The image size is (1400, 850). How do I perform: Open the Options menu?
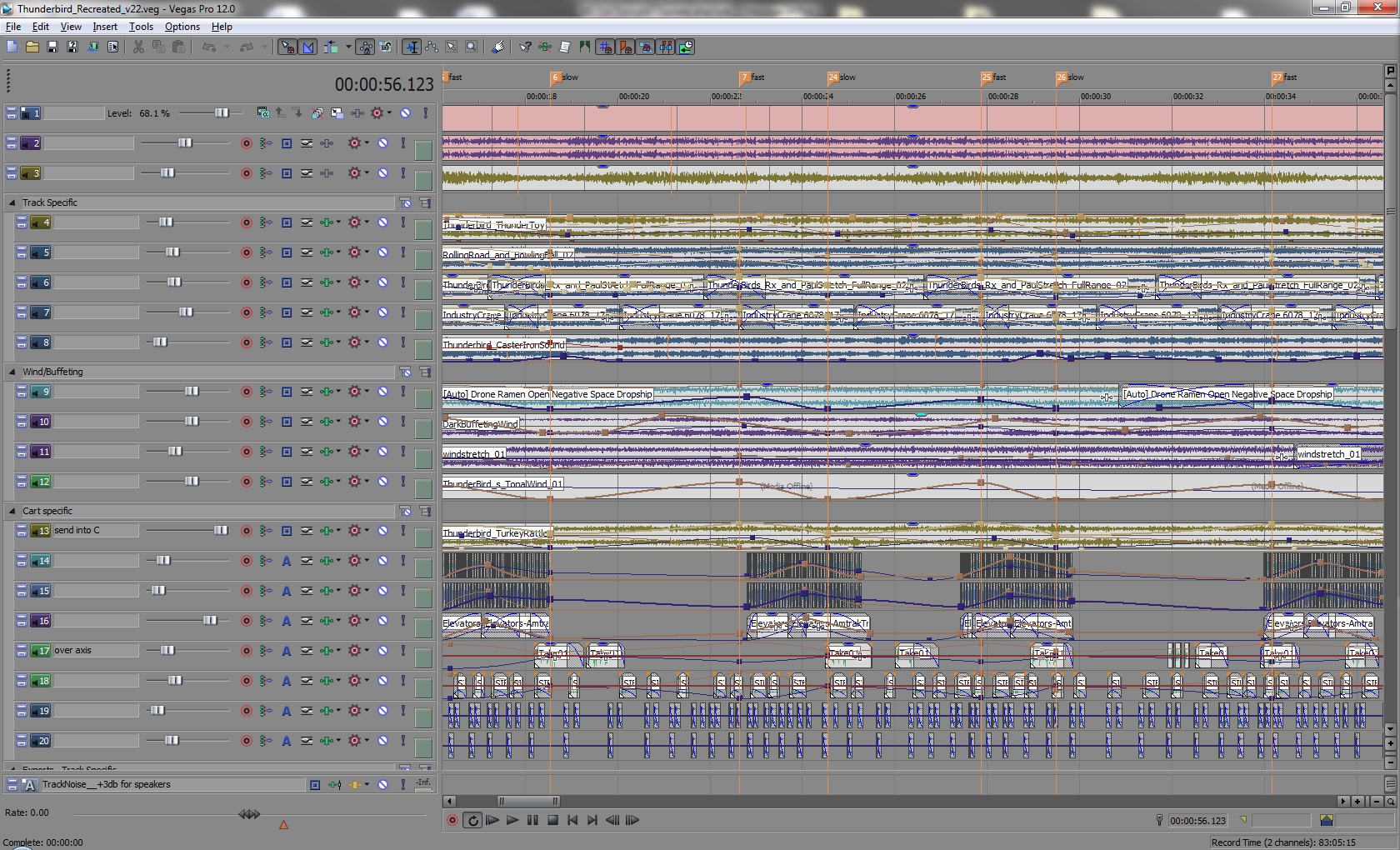coord(182,27)
